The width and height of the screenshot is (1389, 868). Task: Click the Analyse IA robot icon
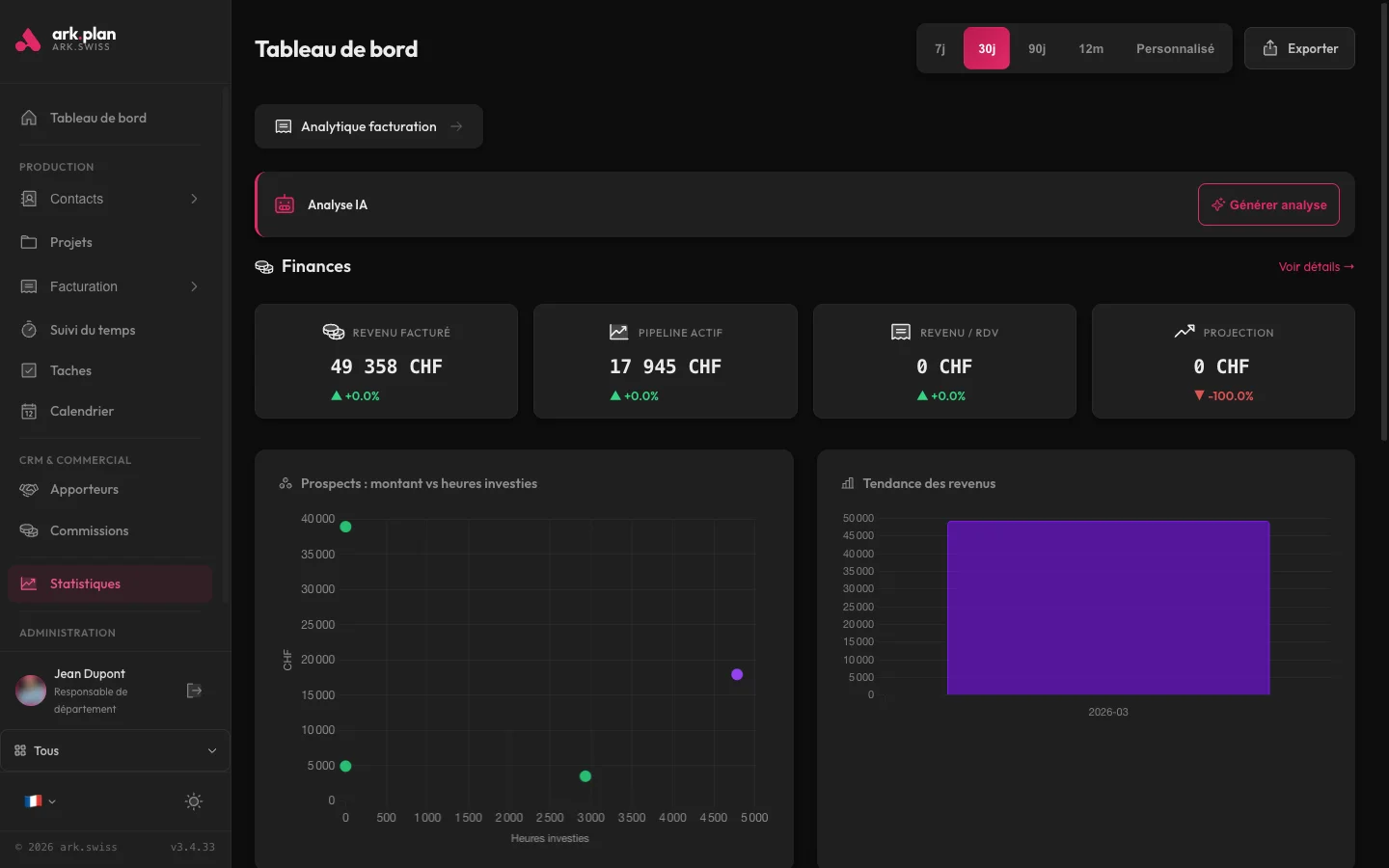click(x=284, y=204)
